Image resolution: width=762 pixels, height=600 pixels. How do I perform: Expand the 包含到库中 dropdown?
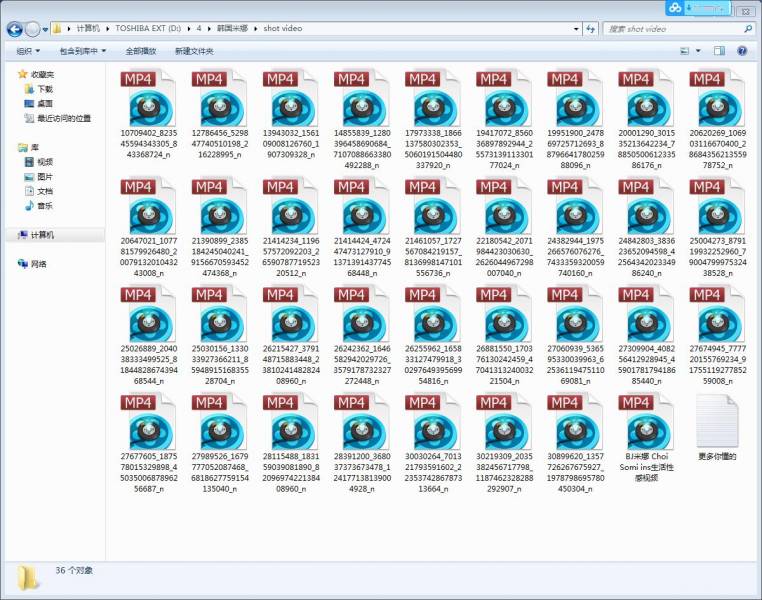coord(82,50)
